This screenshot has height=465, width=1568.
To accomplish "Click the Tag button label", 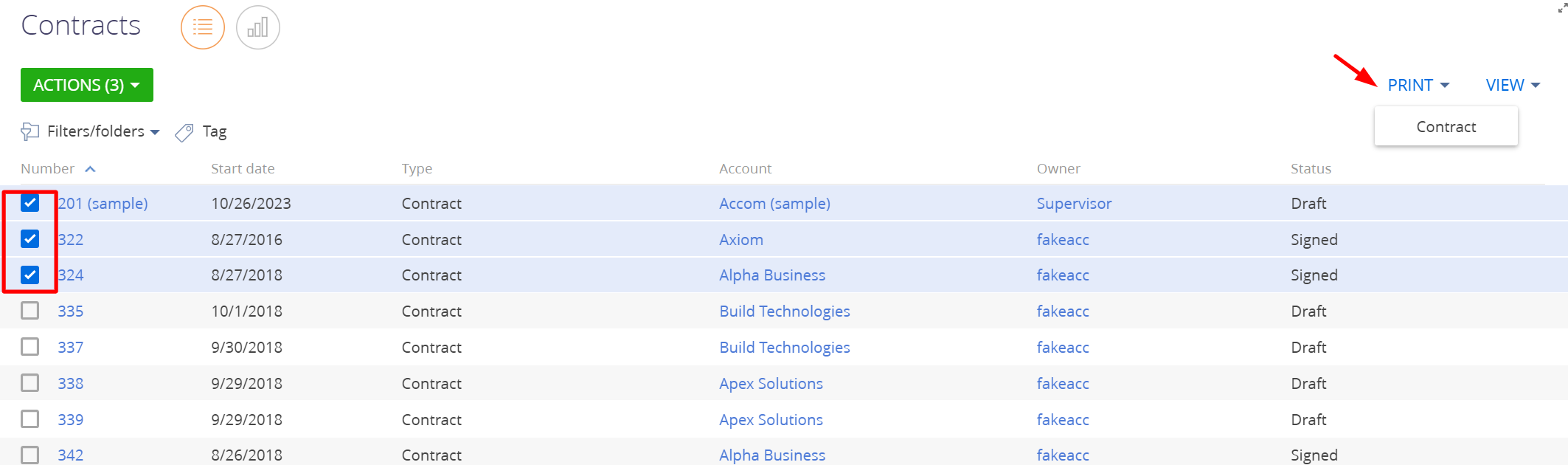I will [x=215, y=131].
